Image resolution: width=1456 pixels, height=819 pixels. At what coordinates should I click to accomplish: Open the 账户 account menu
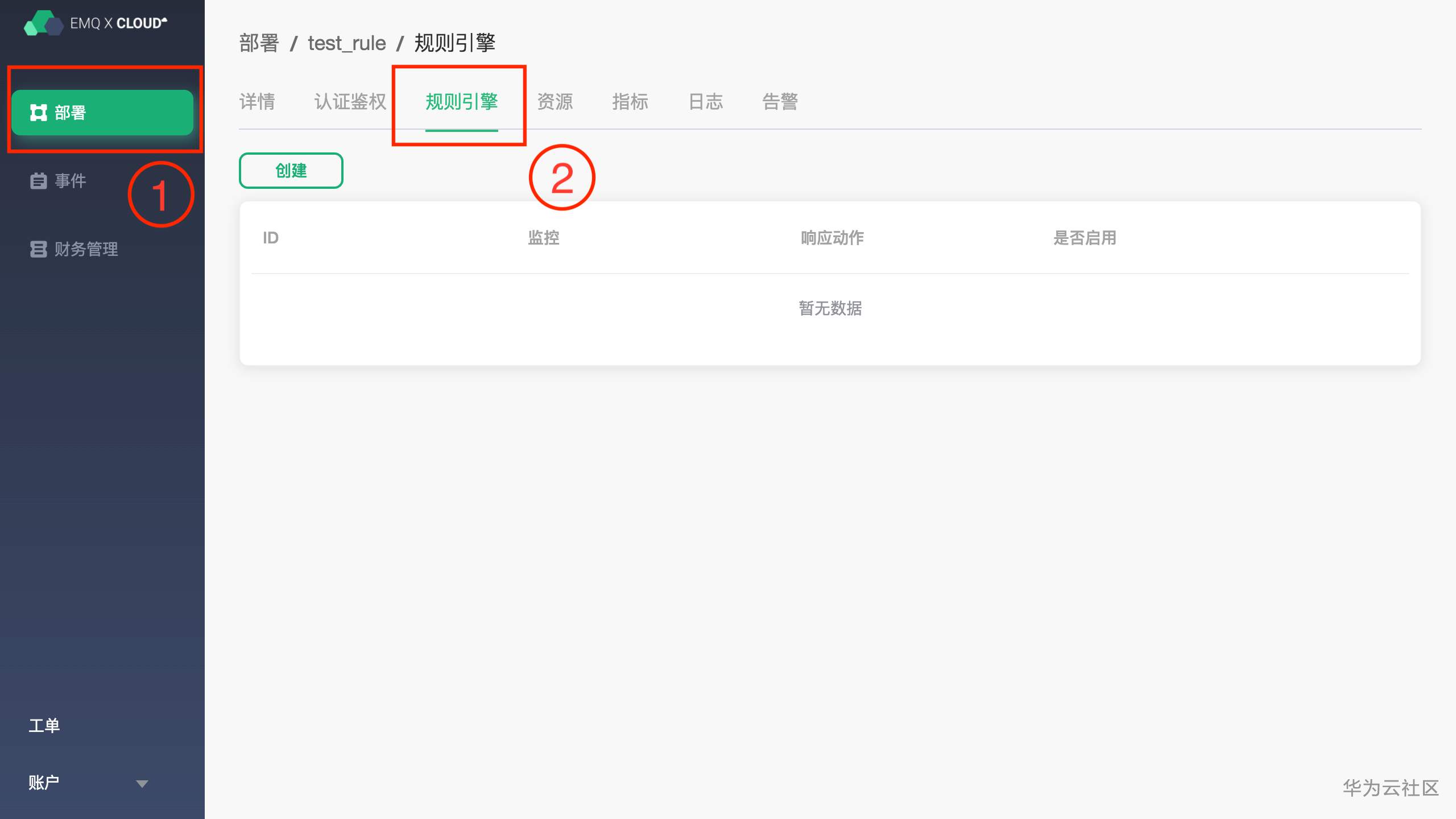tap(44, 783)
